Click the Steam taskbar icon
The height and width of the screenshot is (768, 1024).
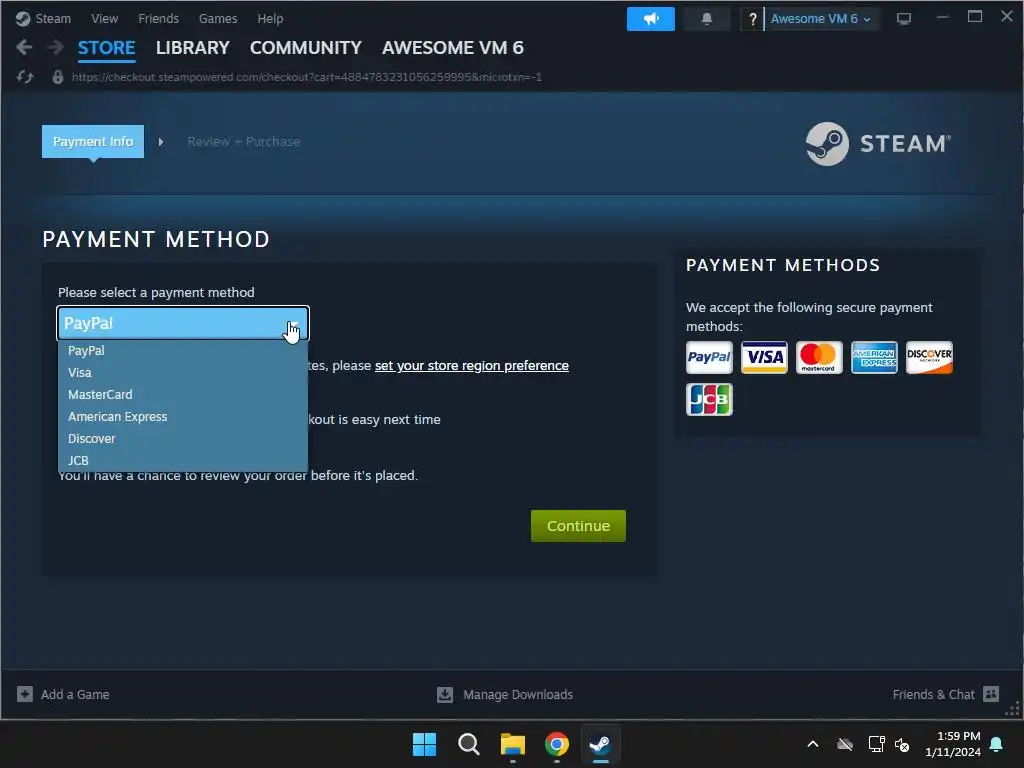tap(600, 744)
